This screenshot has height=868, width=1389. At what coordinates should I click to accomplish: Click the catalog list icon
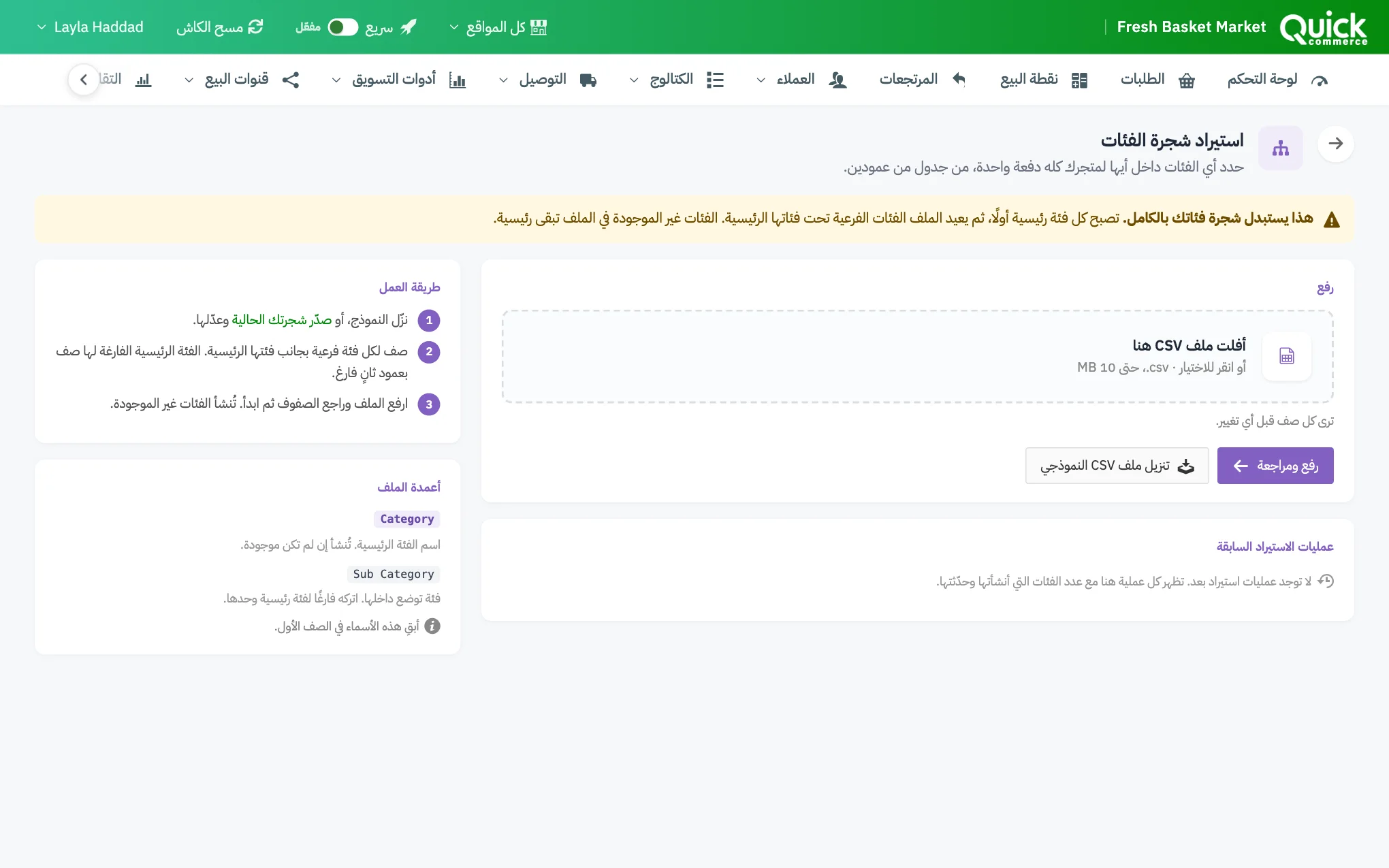(x=715, y=80)
